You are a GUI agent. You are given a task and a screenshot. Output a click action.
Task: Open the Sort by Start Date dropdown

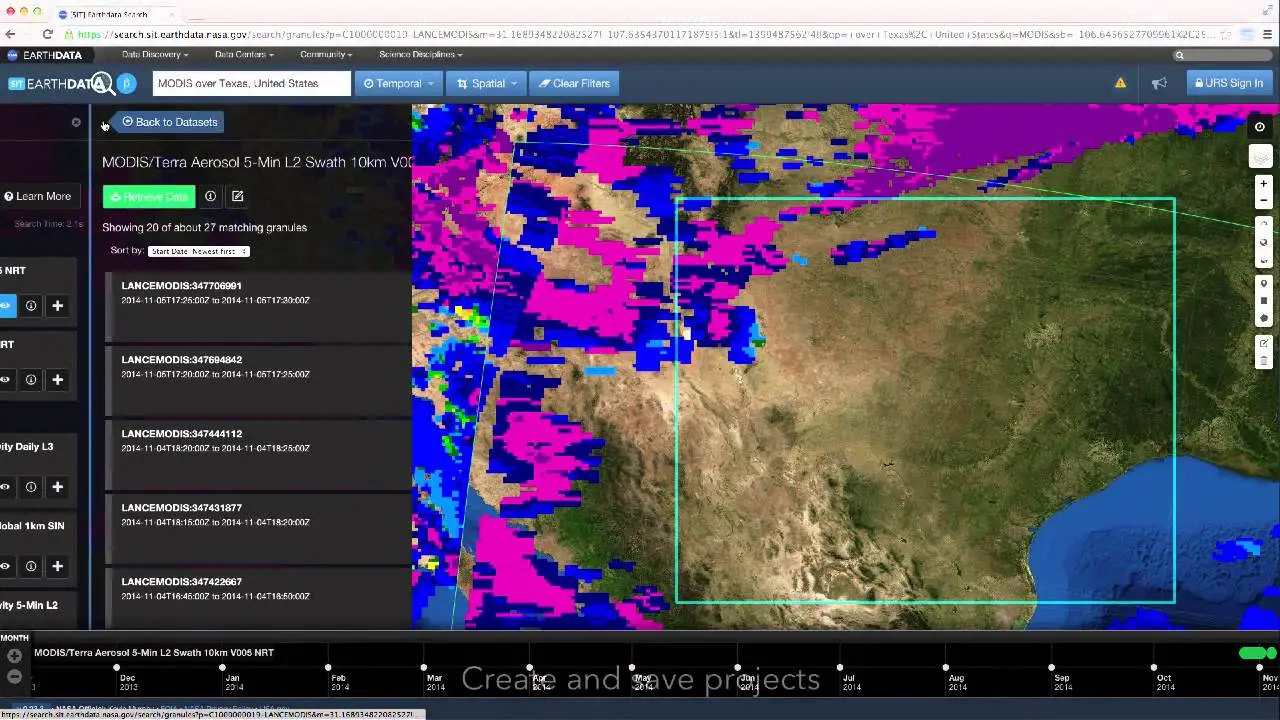[x=198, y=251]
